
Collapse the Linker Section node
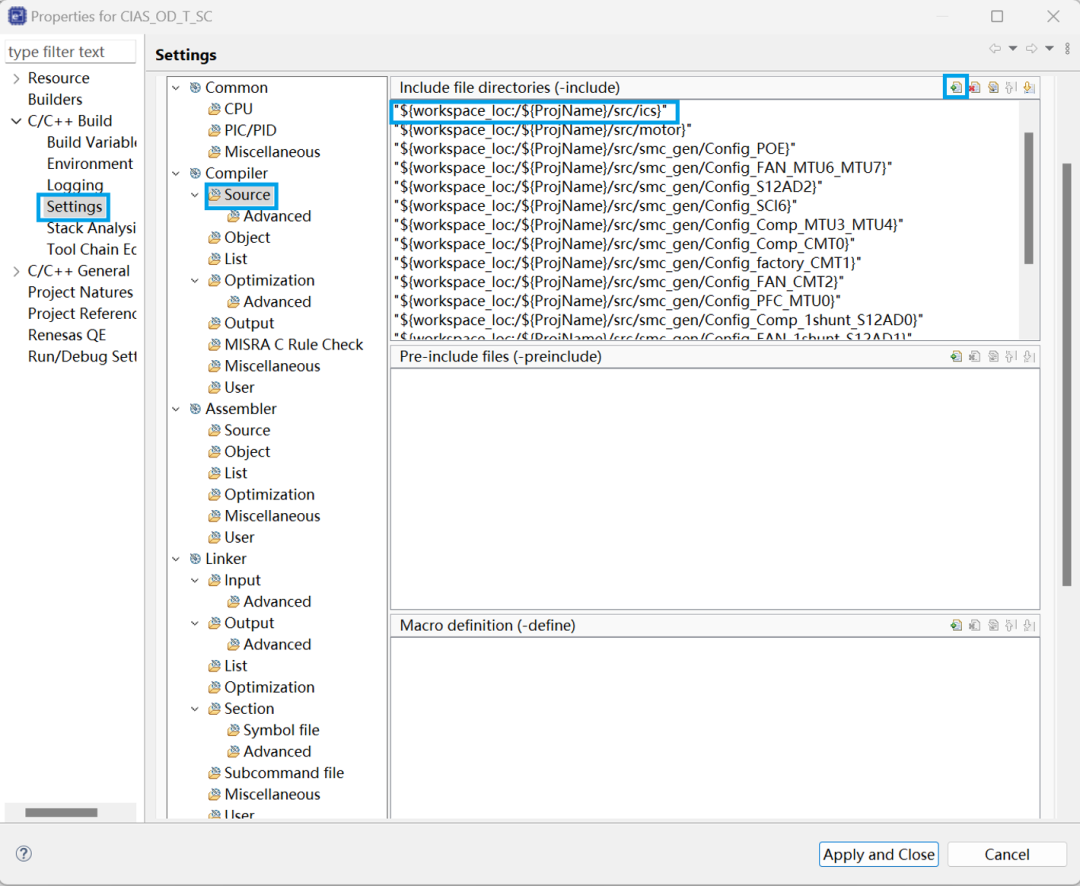pyautogui.click(x=195, y=709)
